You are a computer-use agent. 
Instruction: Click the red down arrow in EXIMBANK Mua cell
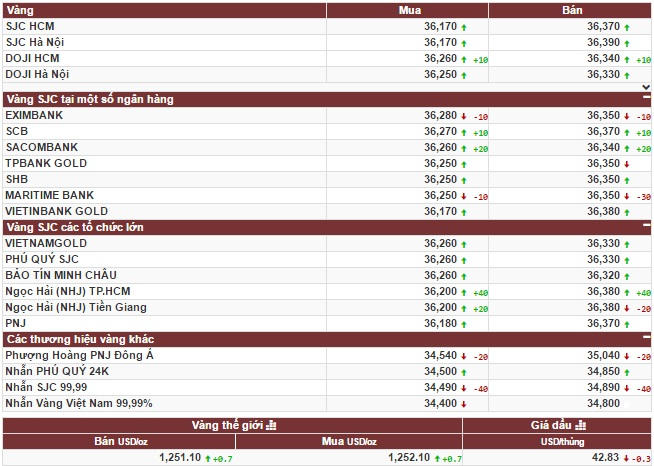click(464, 116)
